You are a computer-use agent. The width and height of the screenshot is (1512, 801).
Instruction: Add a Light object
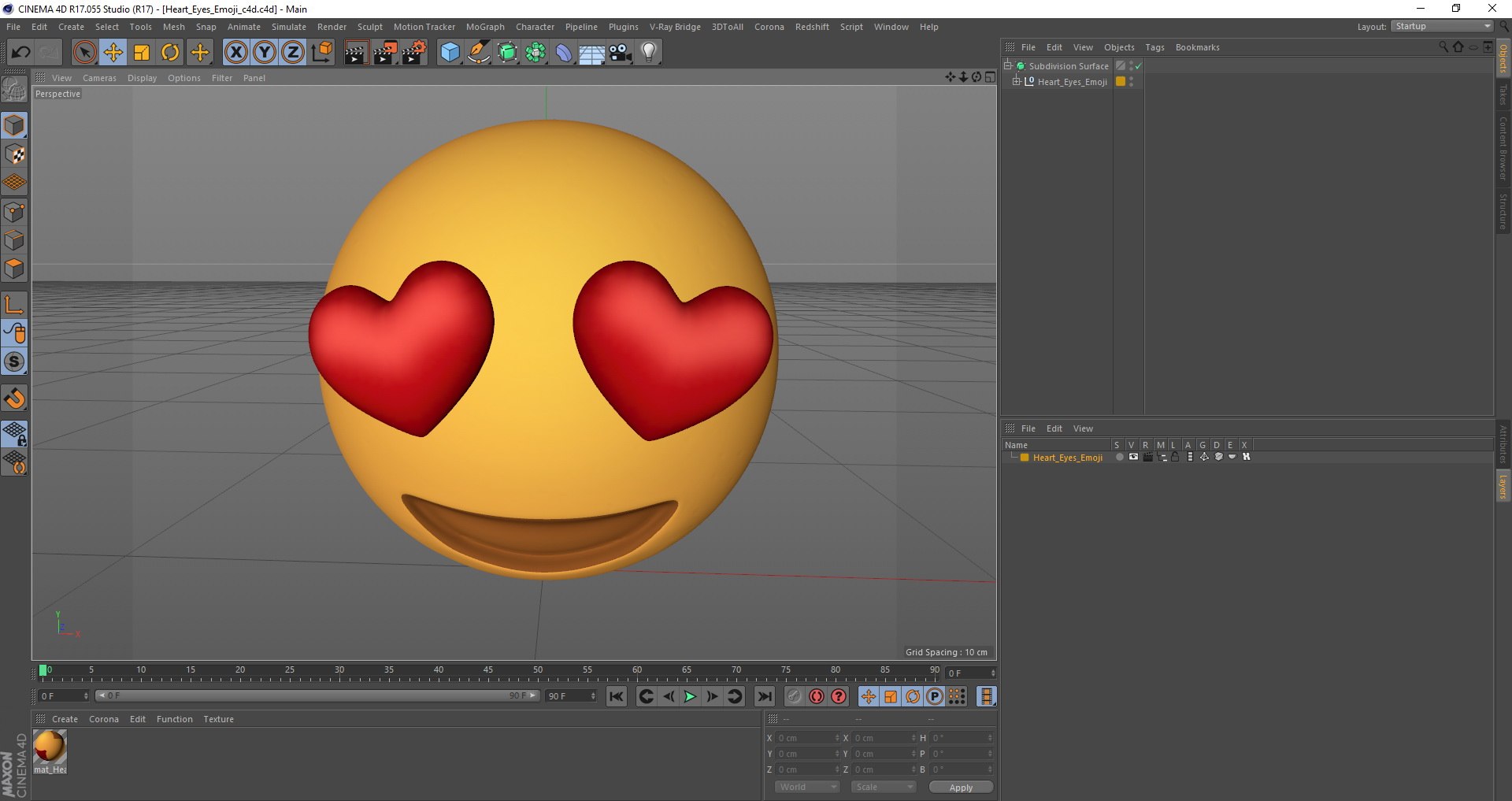[x=649, y=53]
